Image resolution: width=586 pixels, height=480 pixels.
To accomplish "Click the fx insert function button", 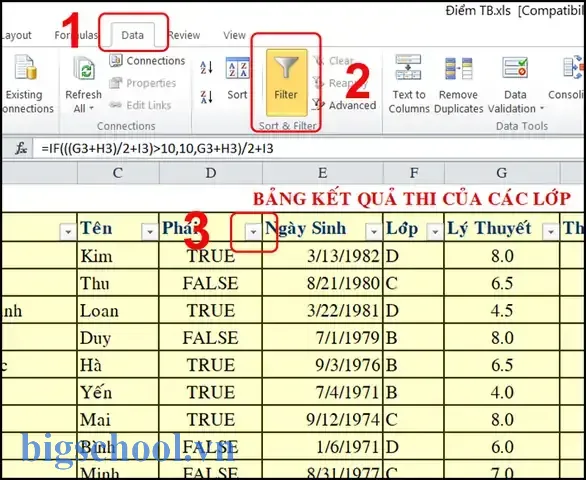I will pos(21,149).
